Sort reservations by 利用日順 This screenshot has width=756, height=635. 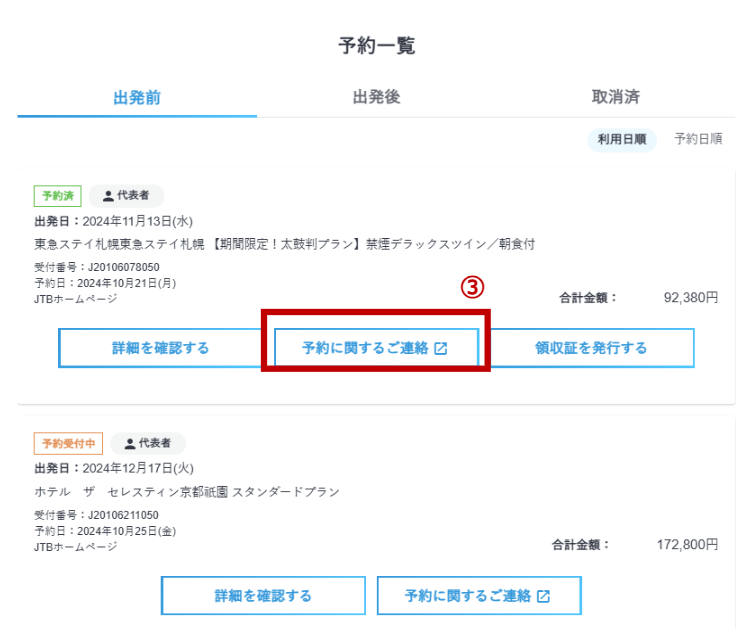click(x=621, y=139)
